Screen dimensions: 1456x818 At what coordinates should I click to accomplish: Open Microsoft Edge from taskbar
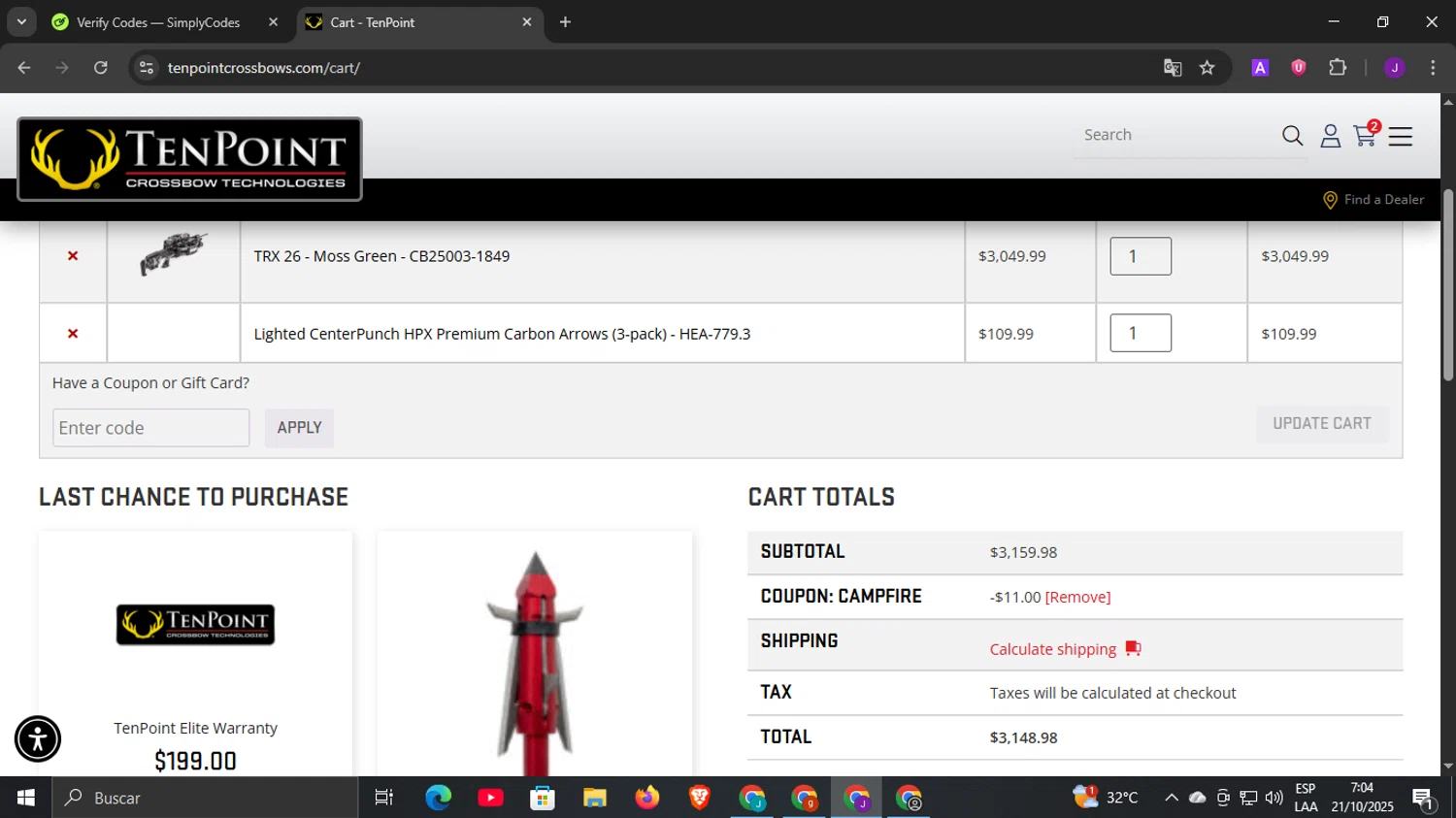pos(438,798)
